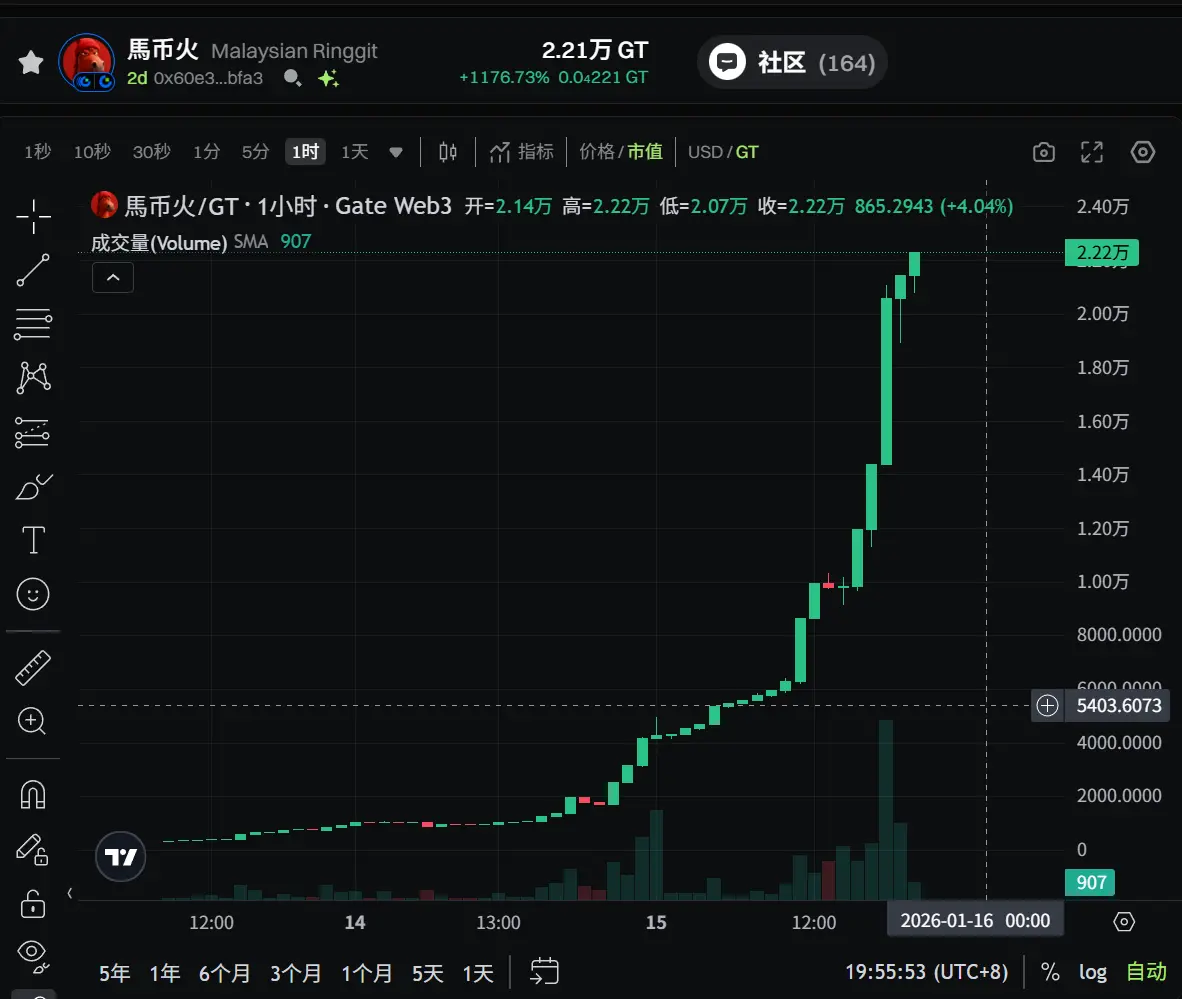Select the 1秒 interval
Viewport: 1182px width, 999px height.
coord(38,152)
